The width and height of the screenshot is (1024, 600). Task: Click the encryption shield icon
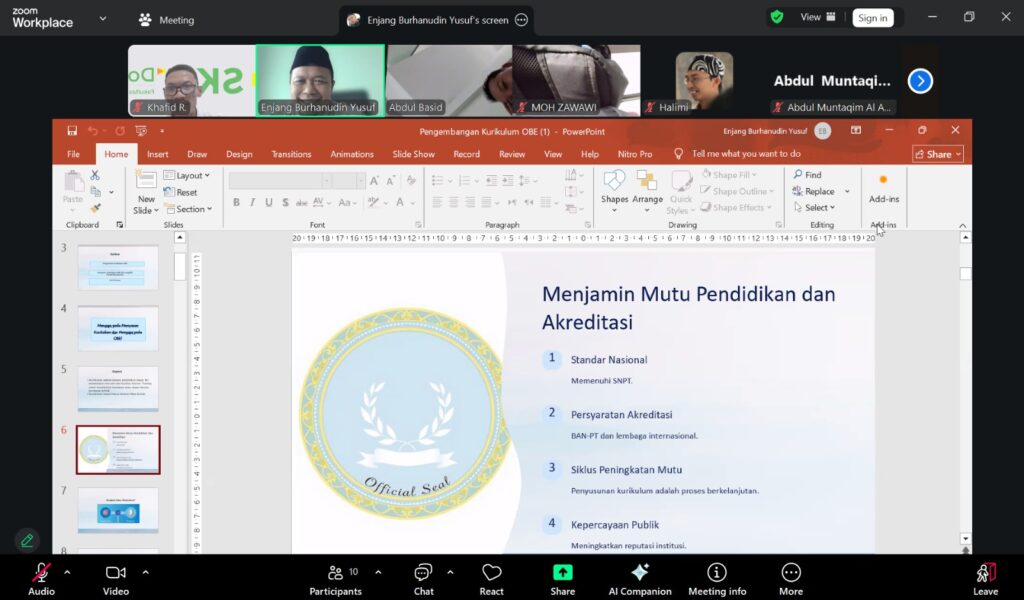[x=776, y=17]
